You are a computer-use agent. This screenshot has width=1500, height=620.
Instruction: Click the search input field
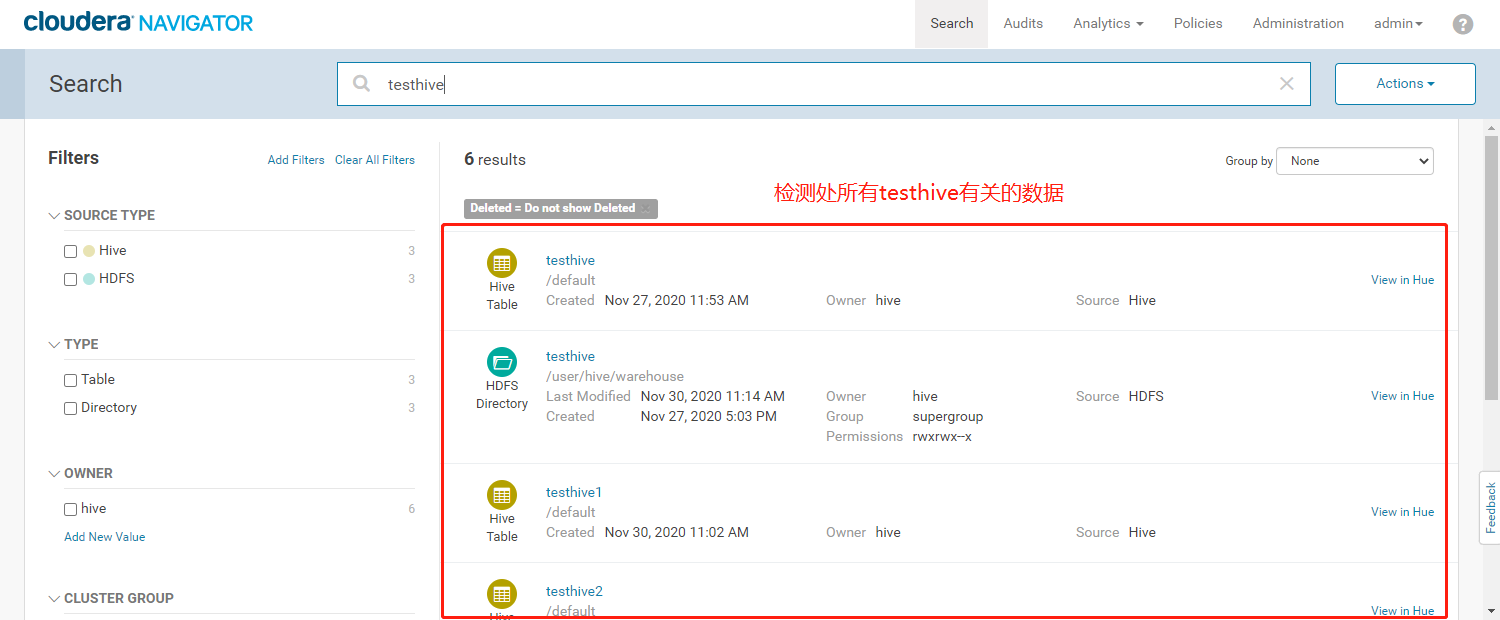[823, 84]
